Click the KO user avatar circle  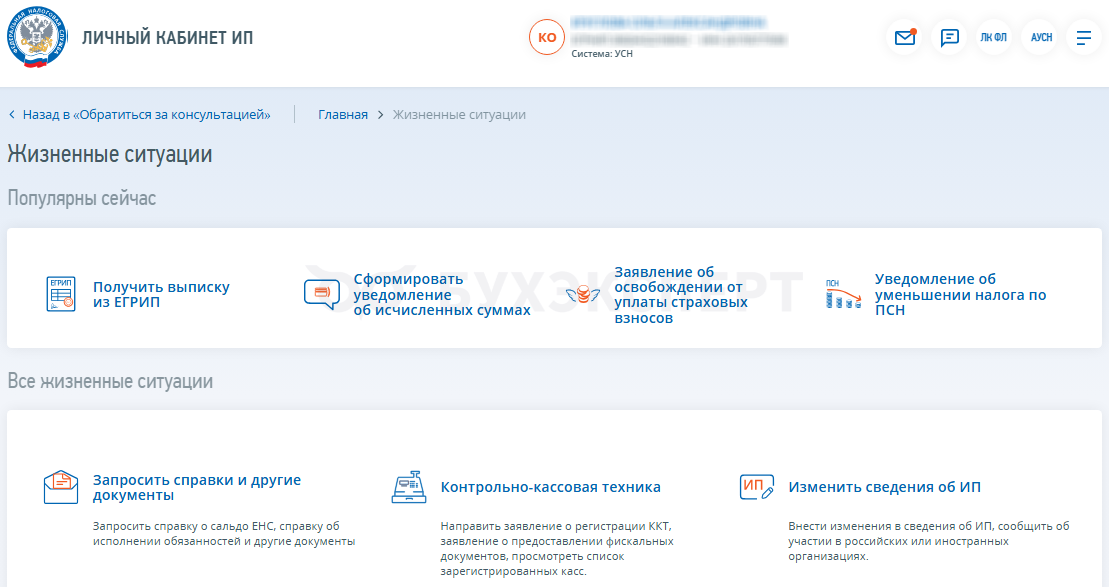tap(547, 37)
